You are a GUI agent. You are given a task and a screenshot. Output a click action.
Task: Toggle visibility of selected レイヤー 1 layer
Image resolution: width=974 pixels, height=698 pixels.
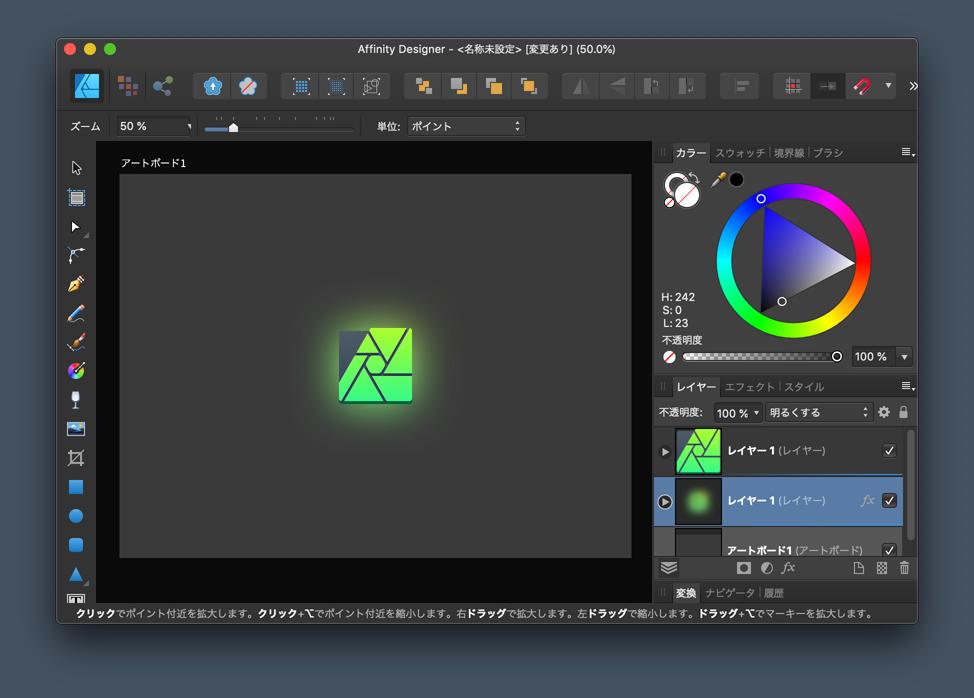890,500
